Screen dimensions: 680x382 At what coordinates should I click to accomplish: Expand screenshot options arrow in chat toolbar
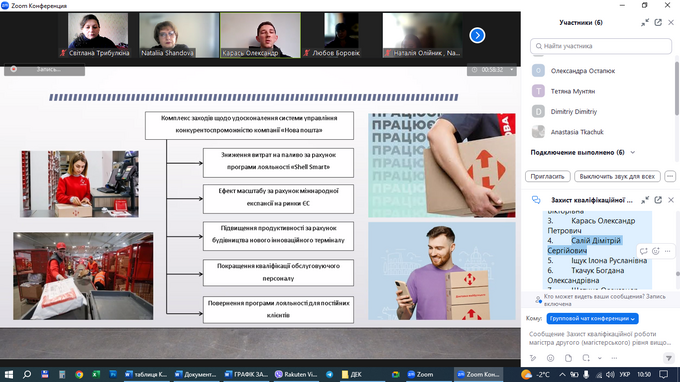click(x=600, y=358)
